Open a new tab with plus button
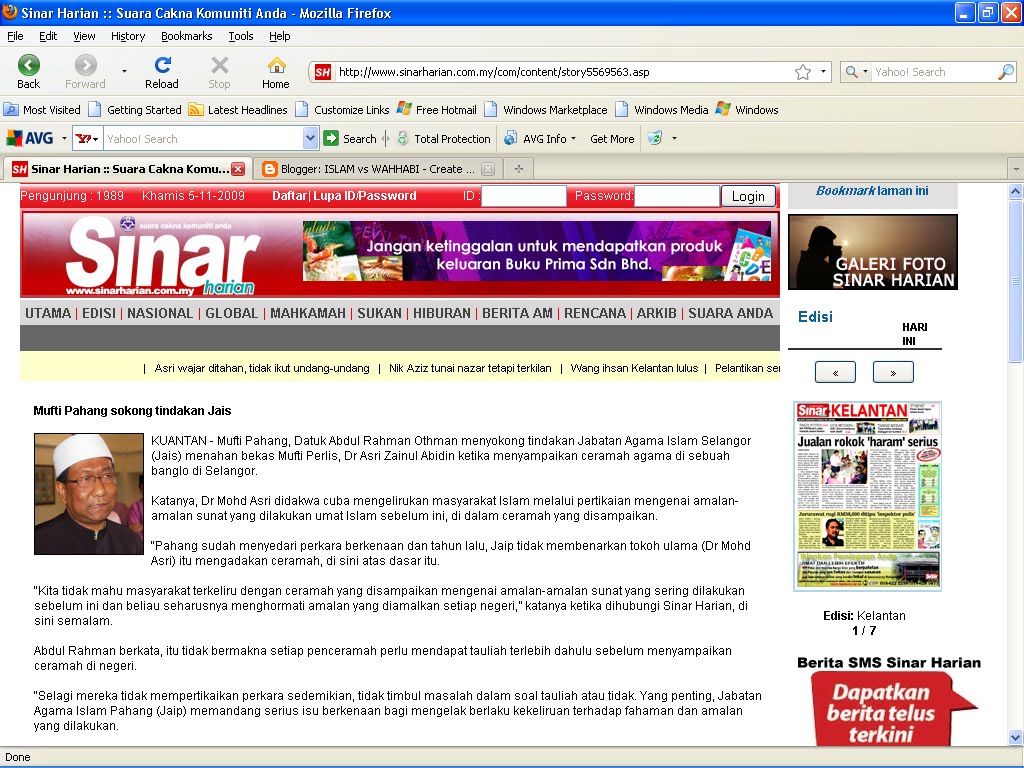The height and width of the screenshot is (768, 1024). tap(519, 169)
